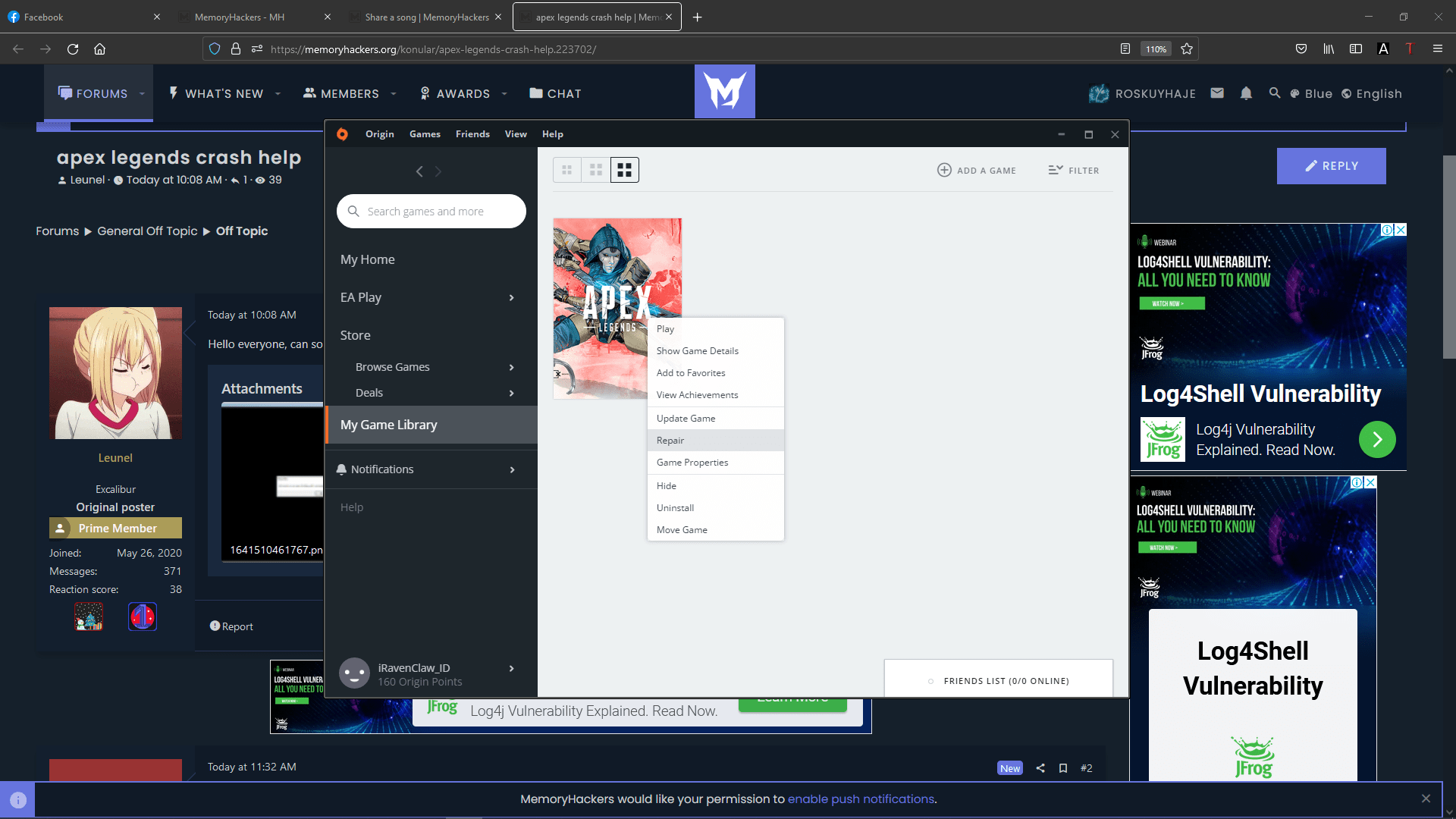This screenshot has width=1456, height=819.
Task: Click page vertical scrollbar
Action: tap(1449, 258)
